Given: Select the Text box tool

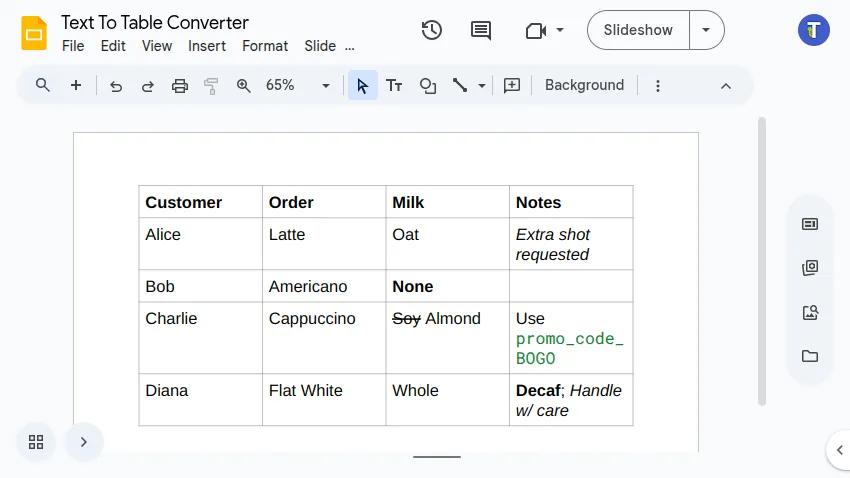Looking at the screenshot, I should pos(394,86).
